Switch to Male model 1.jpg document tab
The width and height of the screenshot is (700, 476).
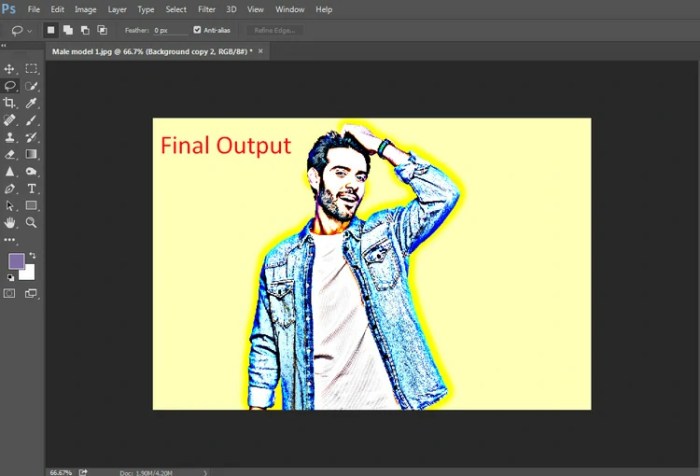click(x=152, y=51)
